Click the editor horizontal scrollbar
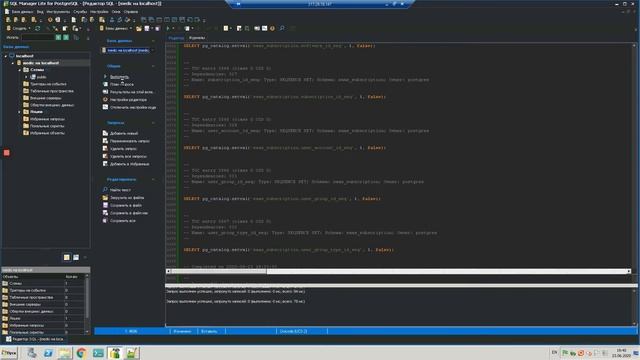This screenshot has height=360, width=640. (398, 271)
